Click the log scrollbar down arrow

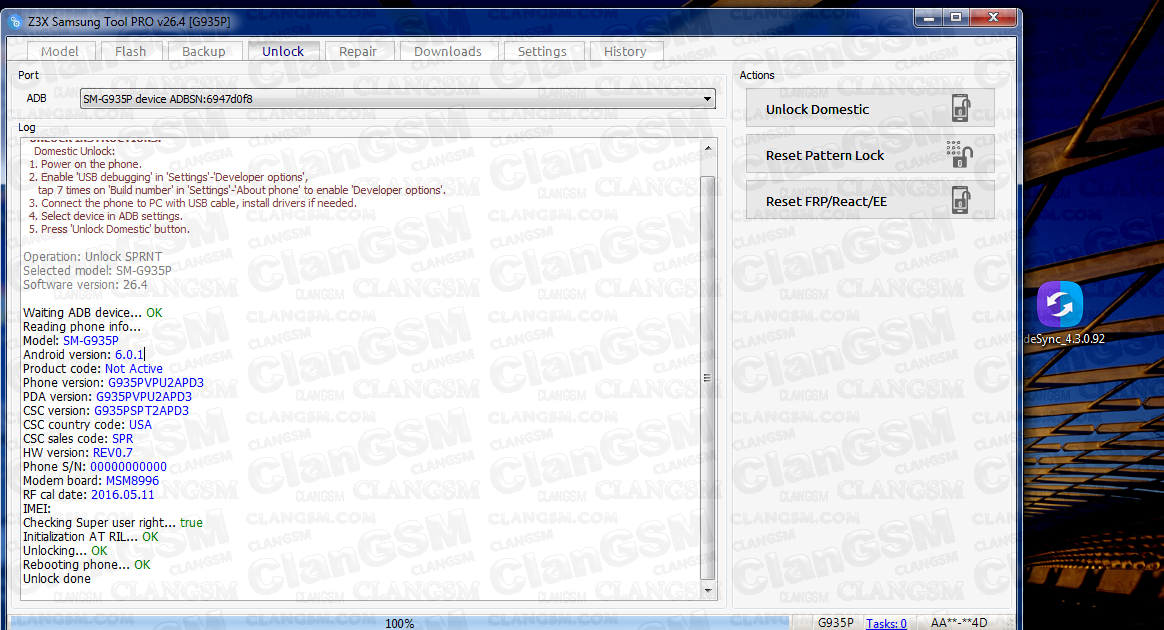(707, 591)
